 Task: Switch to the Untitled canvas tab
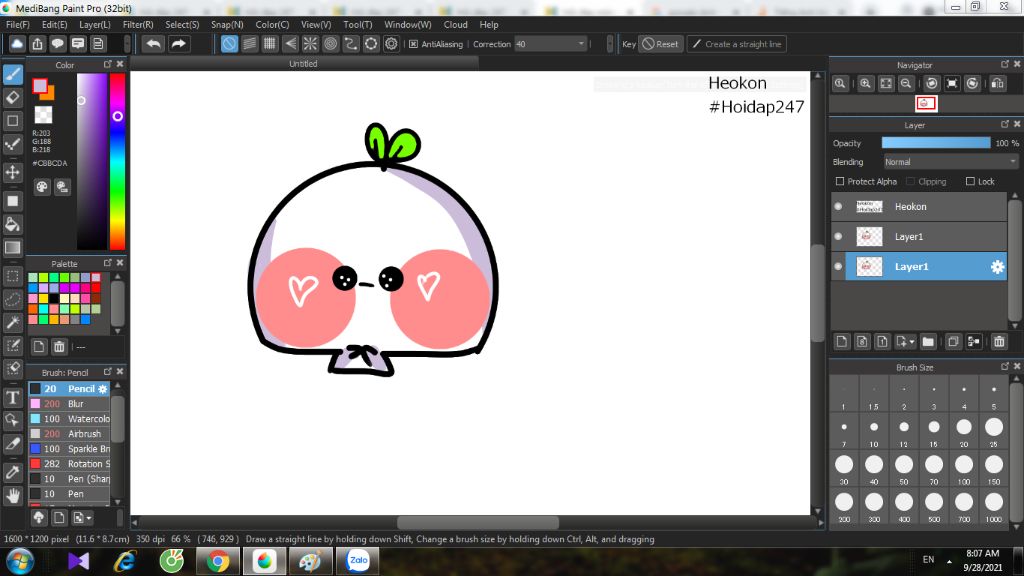[304, 63]
